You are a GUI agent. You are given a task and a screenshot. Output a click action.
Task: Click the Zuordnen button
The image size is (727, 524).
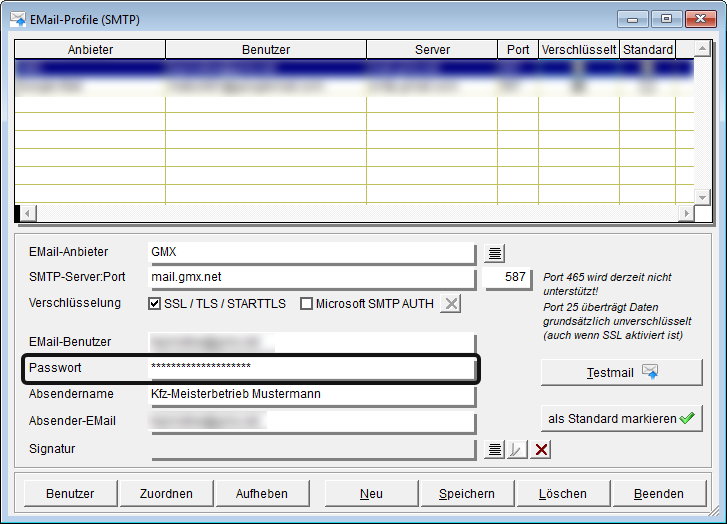(x=166, y=493)
